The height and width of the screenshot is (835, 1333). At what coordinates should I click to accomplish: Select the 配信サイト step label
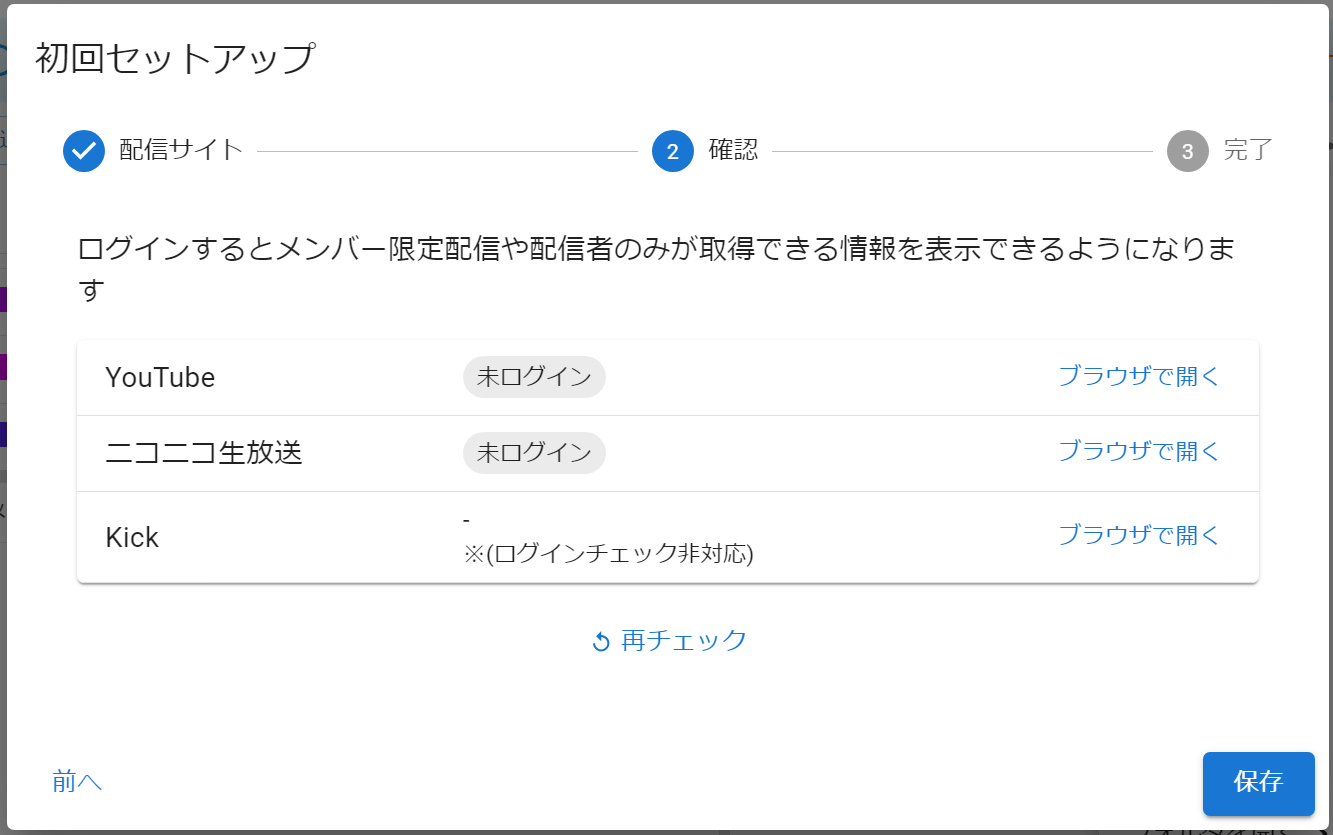point(181,150)
